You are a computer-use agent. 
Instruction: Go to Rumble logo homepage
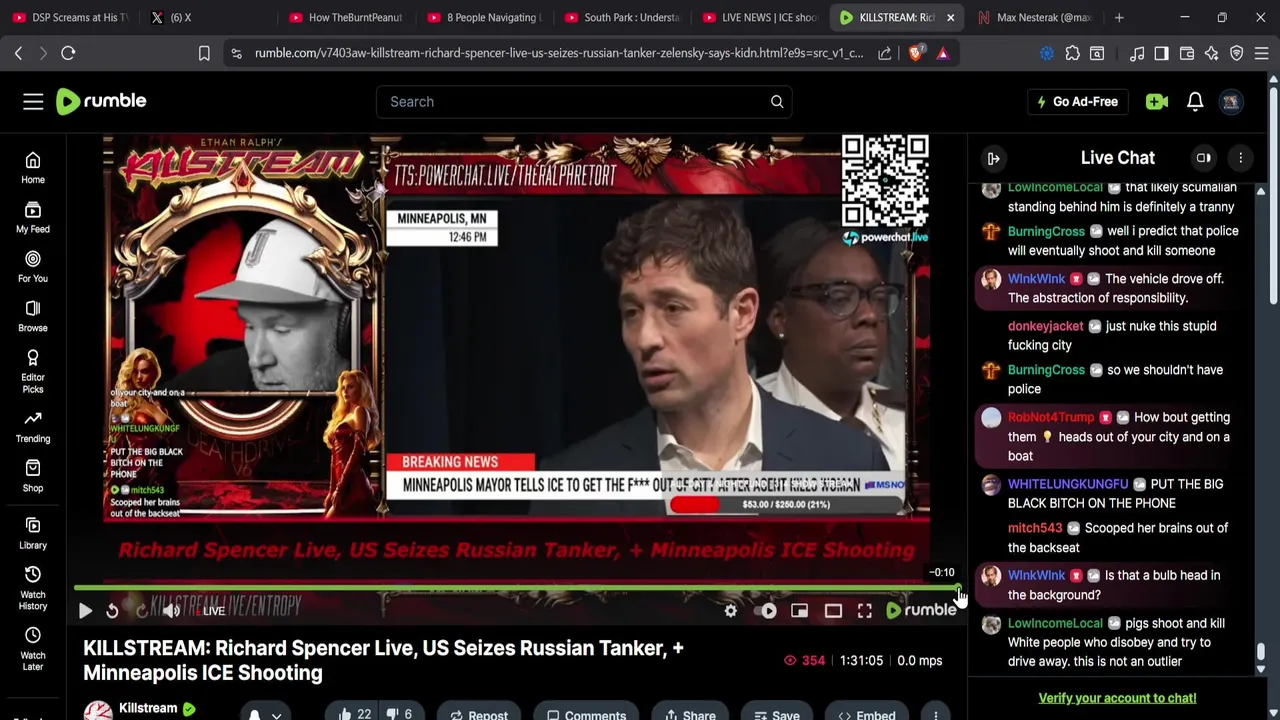click(101, 101)
